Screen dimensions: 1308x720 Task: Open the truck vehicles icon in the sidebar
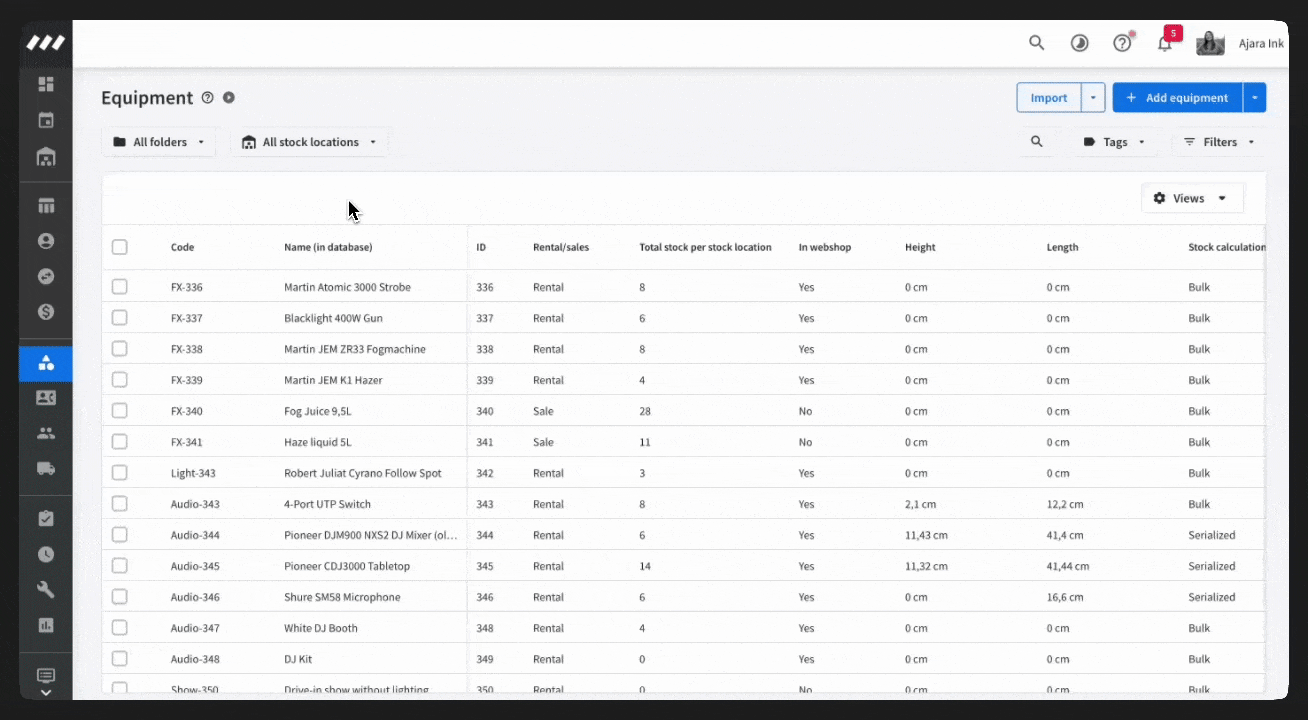pos(46,468)
